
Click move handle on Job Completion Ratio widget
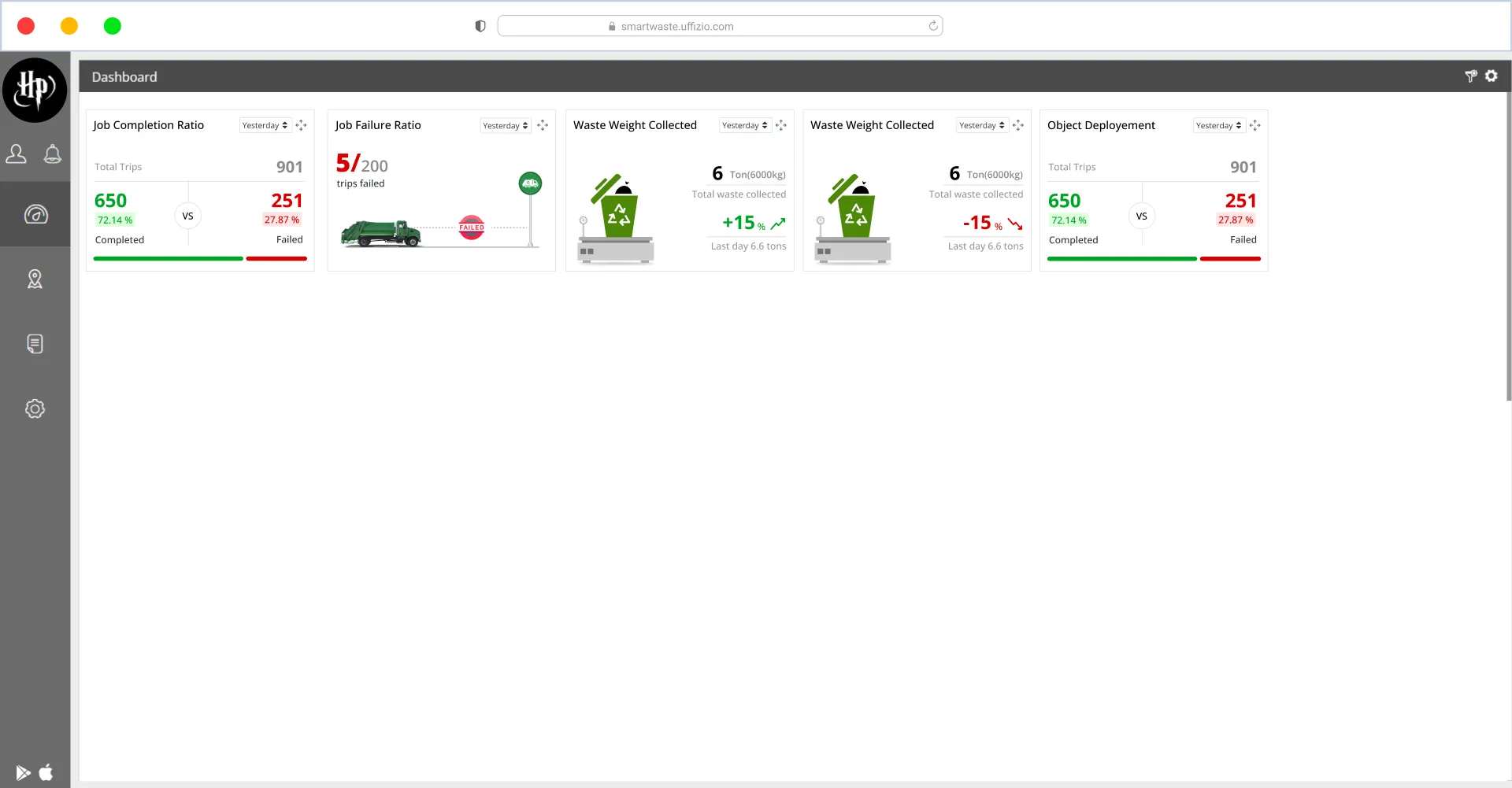coord(301,126)
